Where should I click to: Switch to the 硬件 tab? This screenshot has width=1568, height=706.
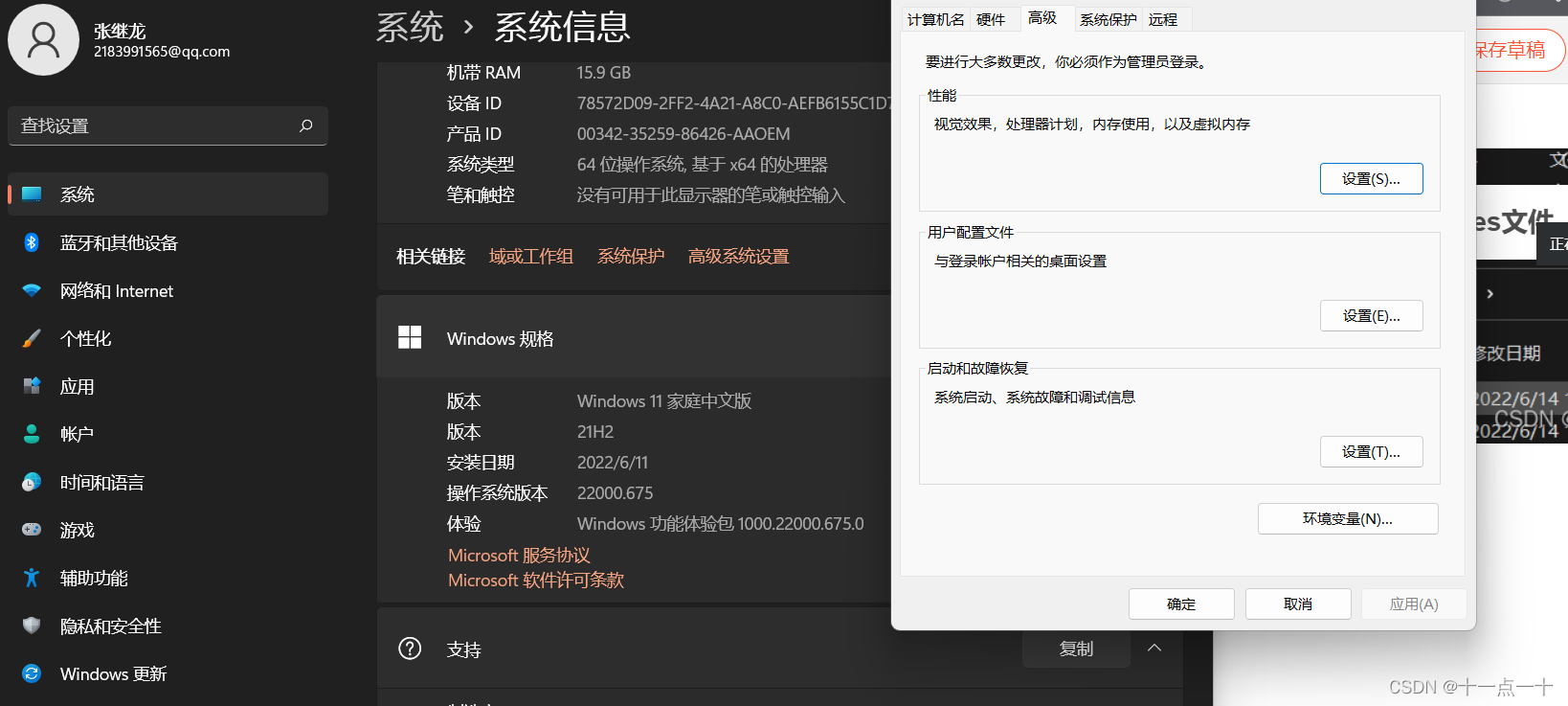point(991,19)
